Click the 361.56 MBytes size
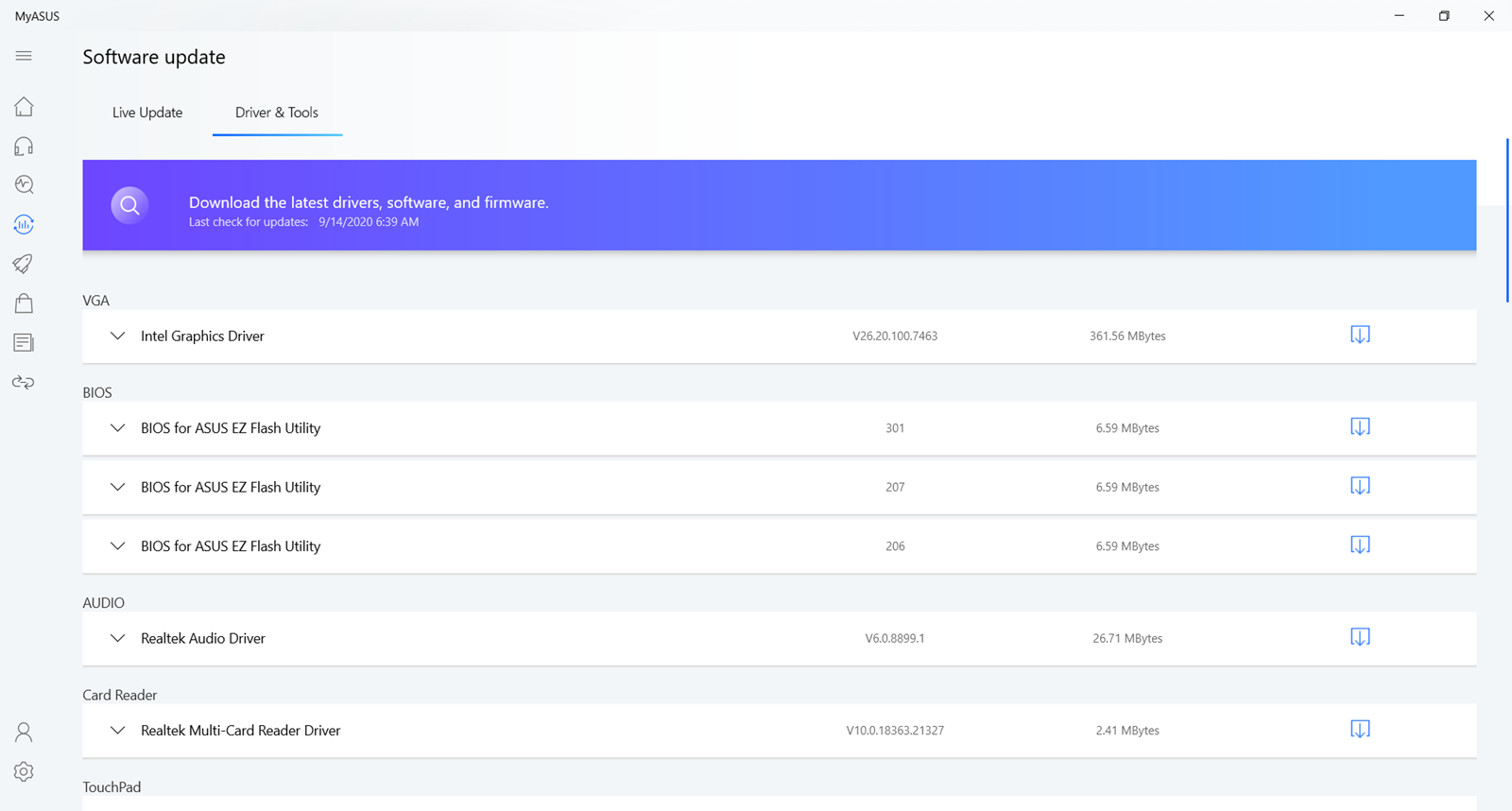Screen dimensions: 1512x811 [1127, 336]
